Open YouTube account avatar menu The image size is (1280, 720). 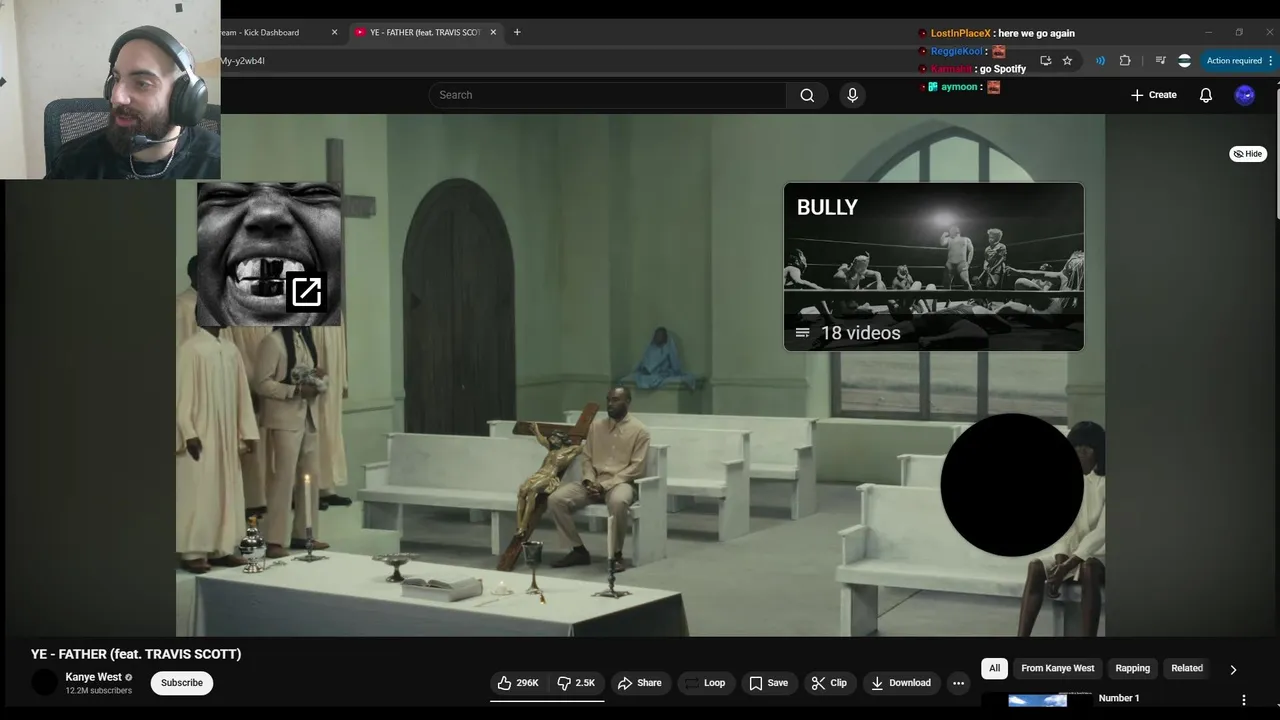tap(1245, 95)
